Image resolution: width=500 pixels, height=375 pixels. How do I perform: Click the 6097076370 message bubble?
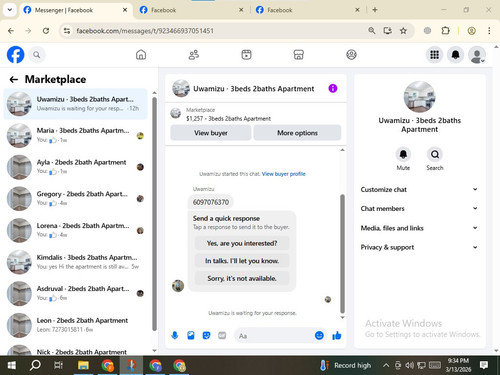(211, 202)
